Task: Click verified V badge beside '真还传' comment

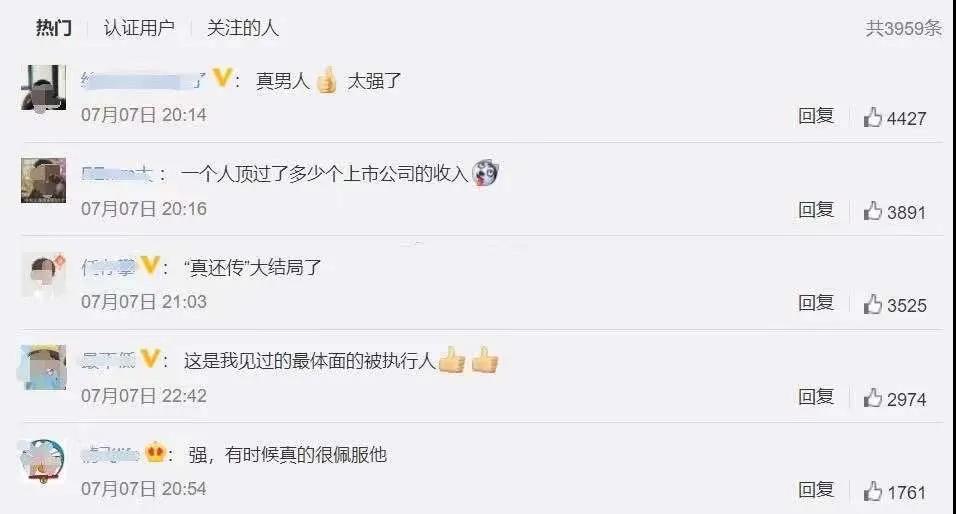Action: (x=149, y=265)
